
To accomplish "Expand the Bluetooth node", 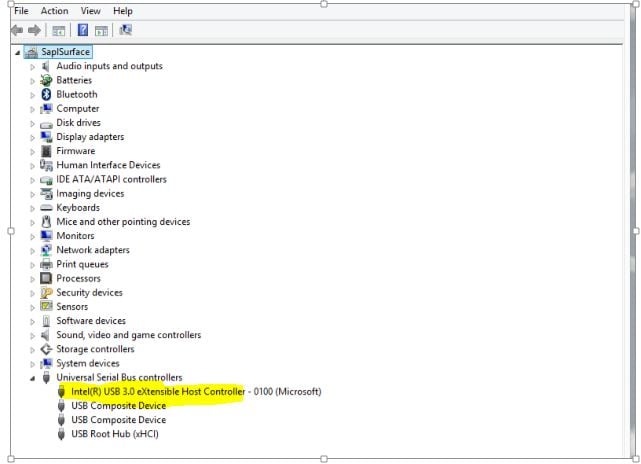I will (32, 95).
